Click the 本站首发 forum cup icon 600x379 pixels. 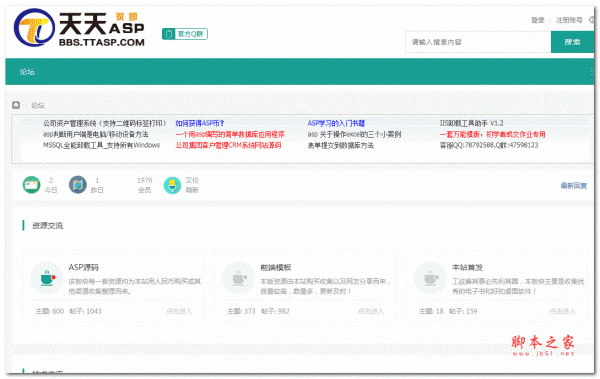pos(430,278)
